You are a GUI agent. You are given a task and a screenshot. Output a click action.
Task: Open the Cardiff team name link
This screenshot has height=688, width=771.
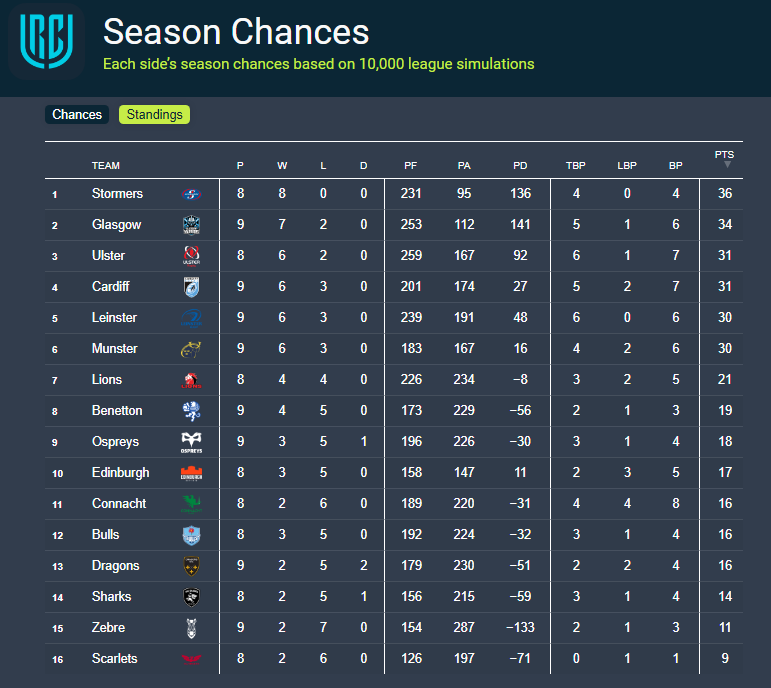110,287
